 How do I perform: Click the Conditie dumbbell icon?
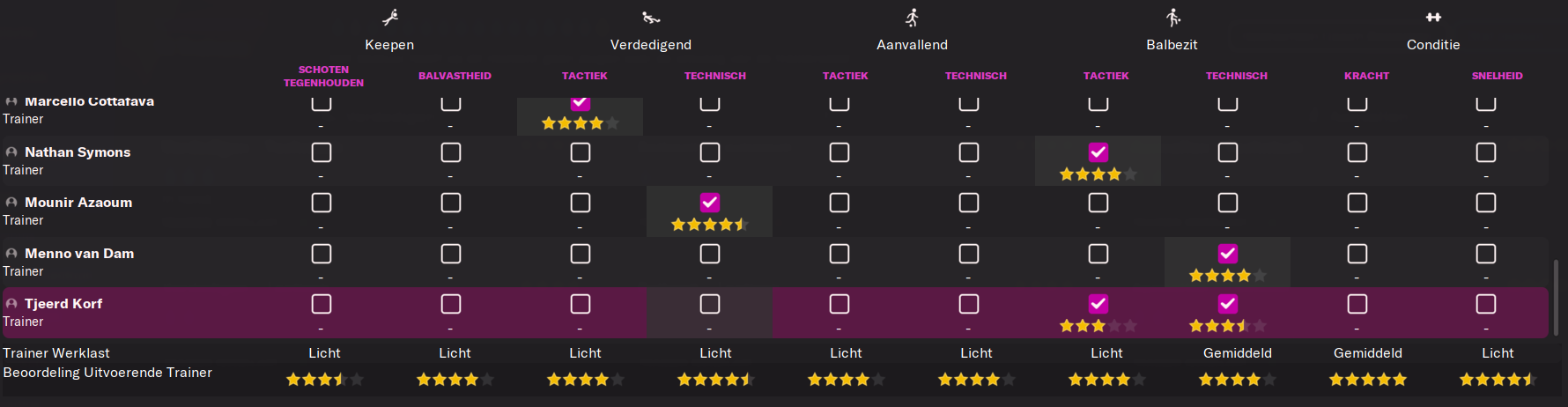1433,18
